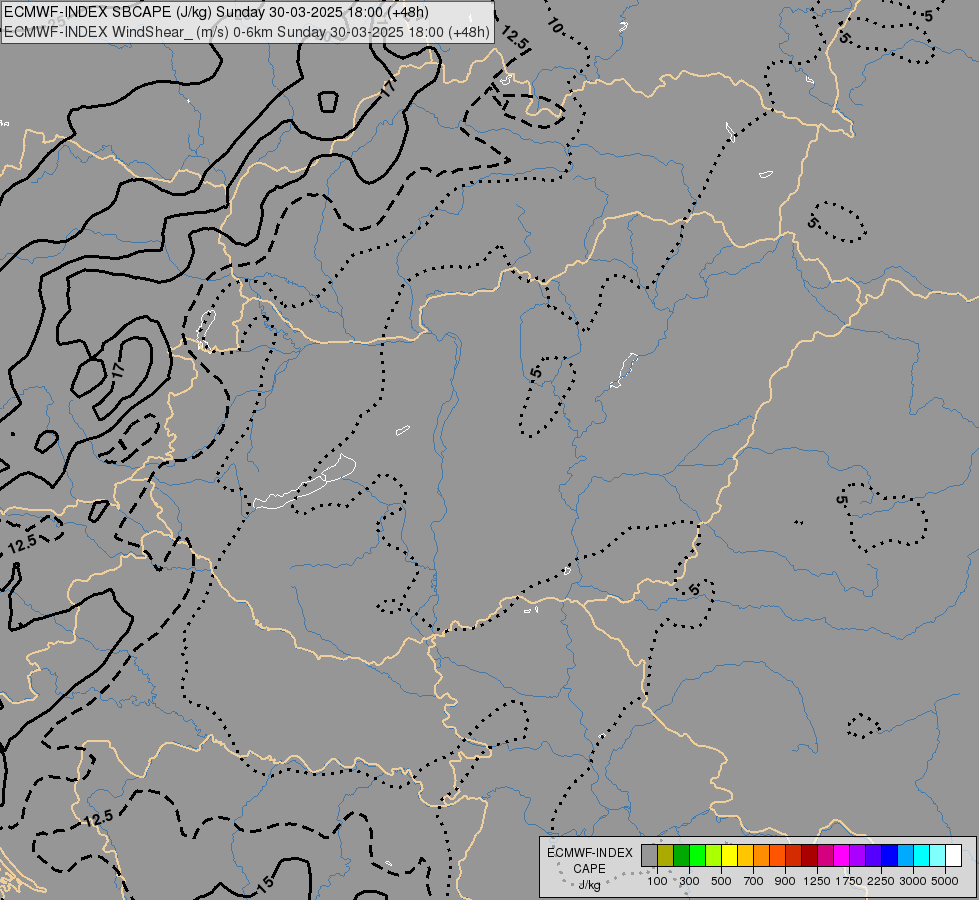Click the 1250 value on the legend

click(x=817, y=881)
